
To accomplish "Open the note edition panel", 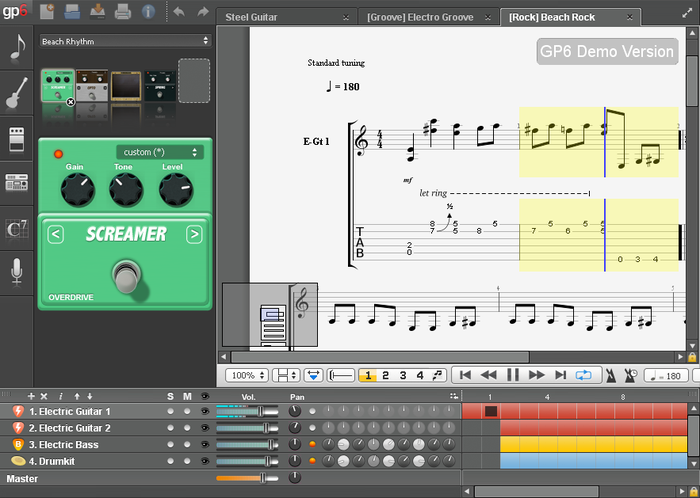I will [x=17, y=47].
